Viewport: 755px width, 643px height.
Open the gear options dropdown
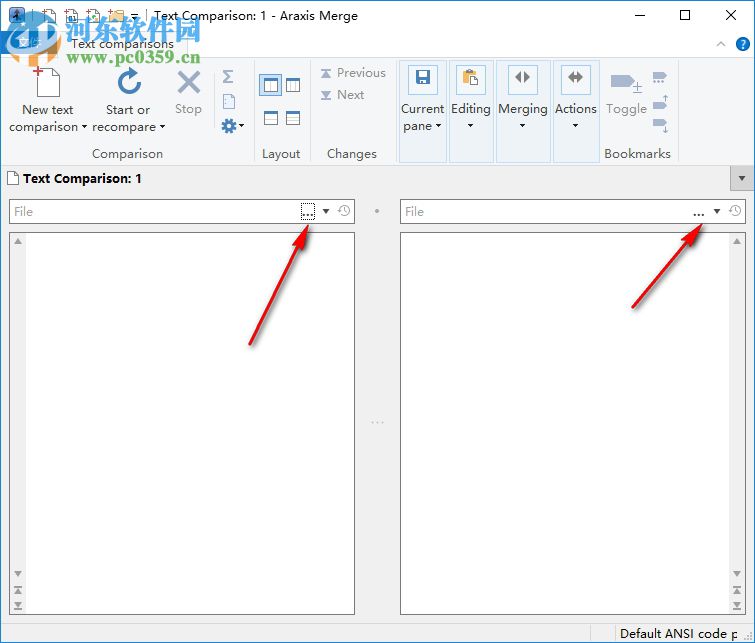pyautogui.click(x=233, y=126)
